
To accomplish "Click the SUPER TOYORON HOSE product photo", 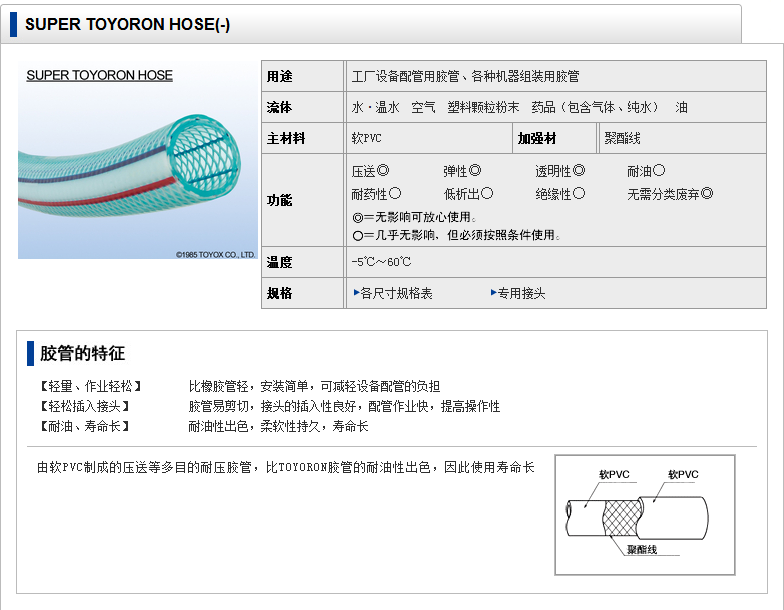I will 138,160.
